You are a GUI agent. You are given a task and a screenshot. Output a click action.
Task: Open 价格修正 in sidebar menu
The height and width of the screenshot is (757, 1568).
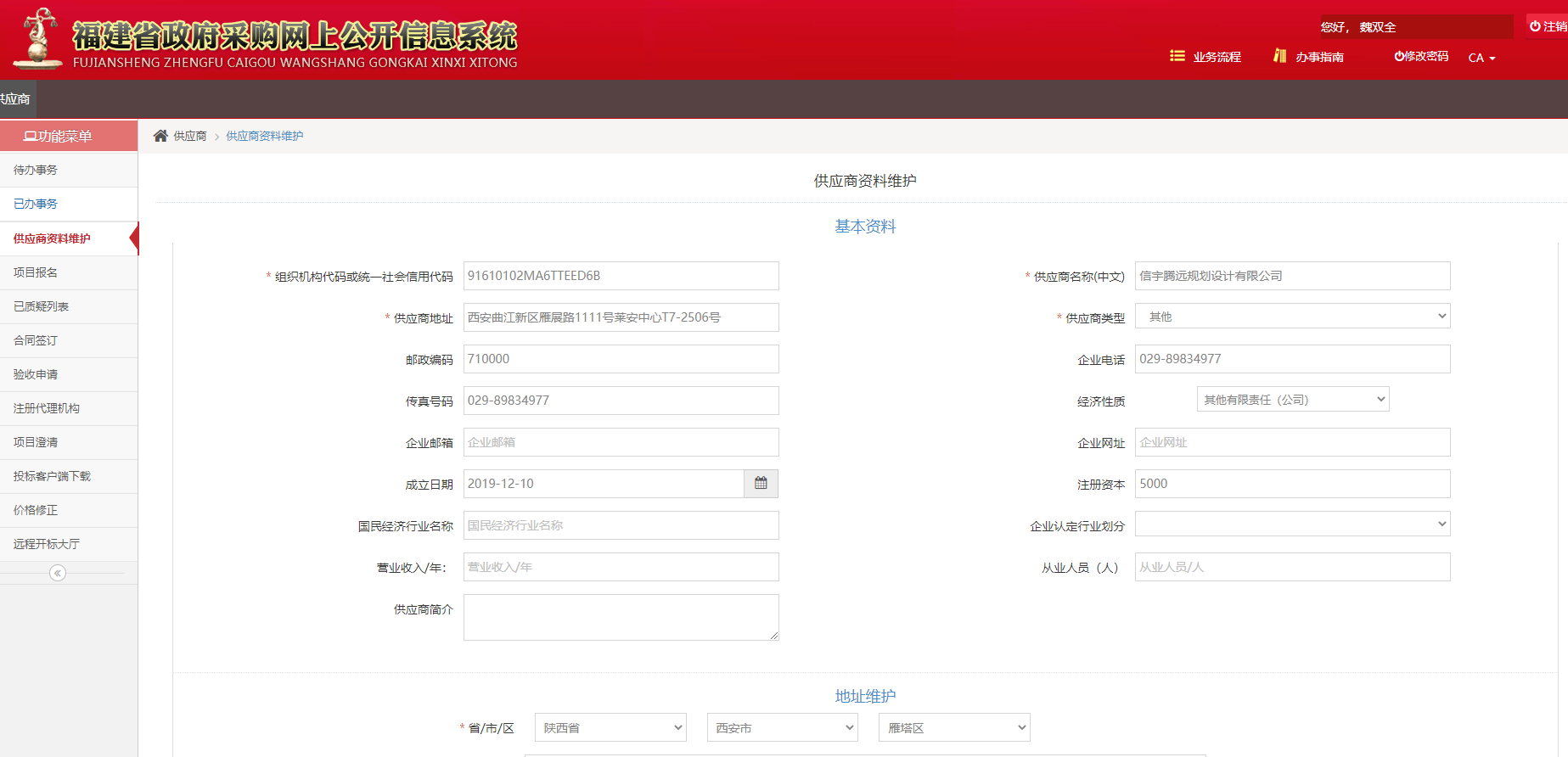[69, 510]
